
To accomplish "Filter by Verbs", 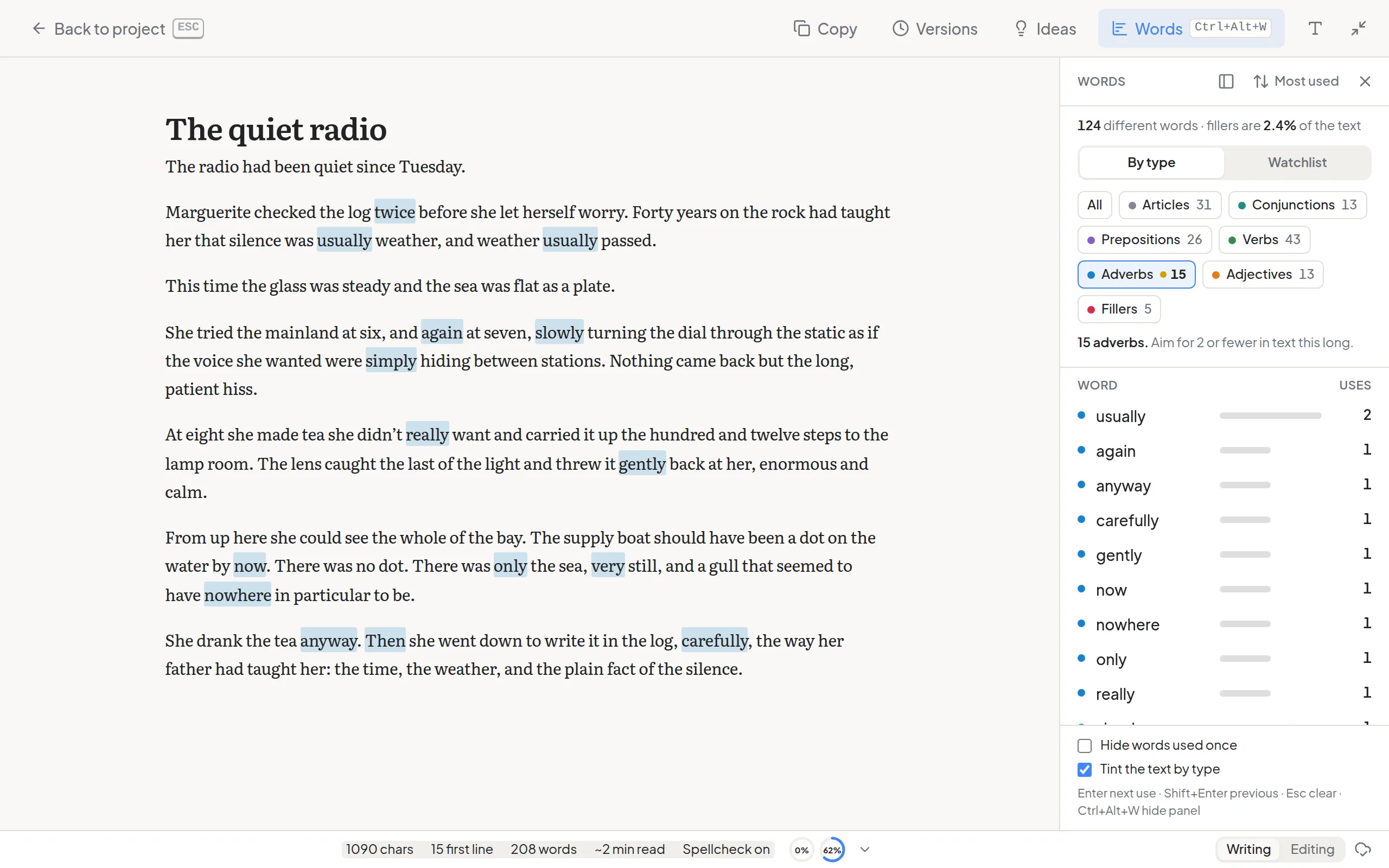I will tap(1264, 240).
